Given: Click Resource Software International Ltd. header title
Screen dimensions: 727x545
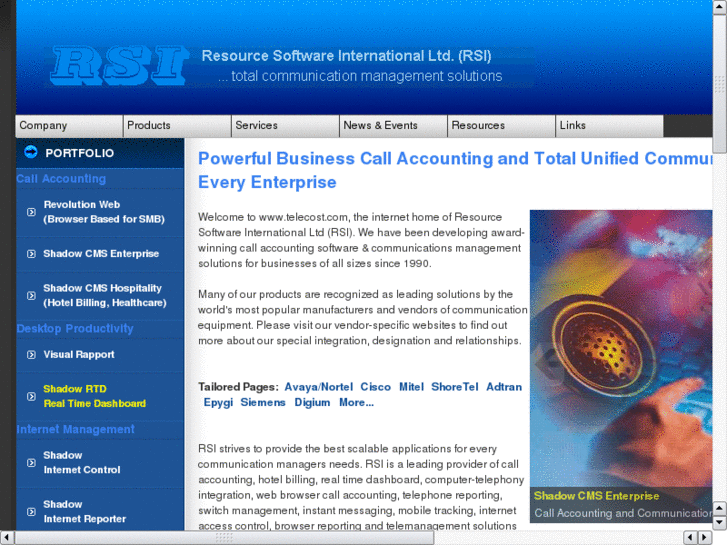Looking at the screenshot, I should click(x=346, y=56).
